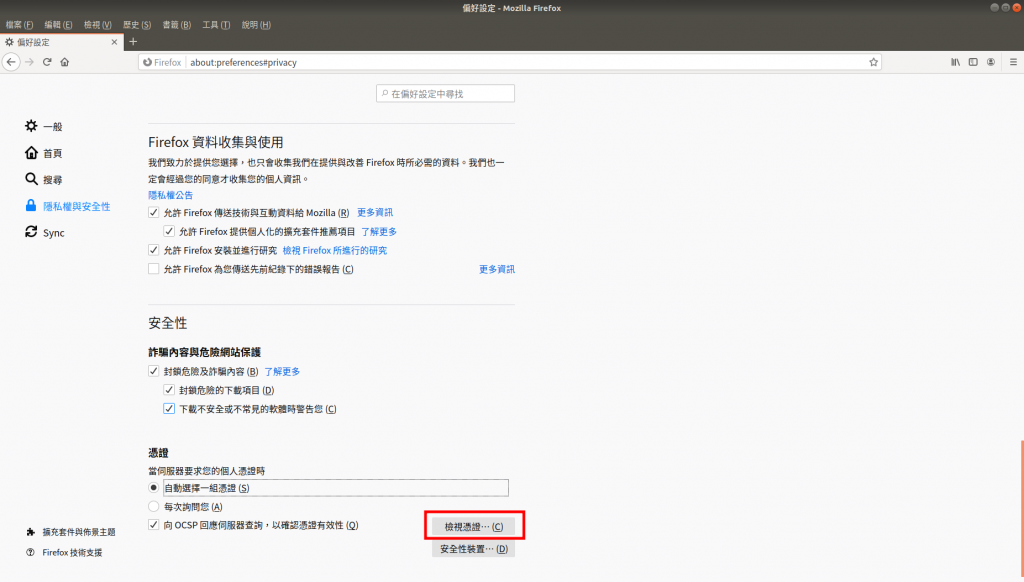Open the 隱私權公告 link

[170, 195]
